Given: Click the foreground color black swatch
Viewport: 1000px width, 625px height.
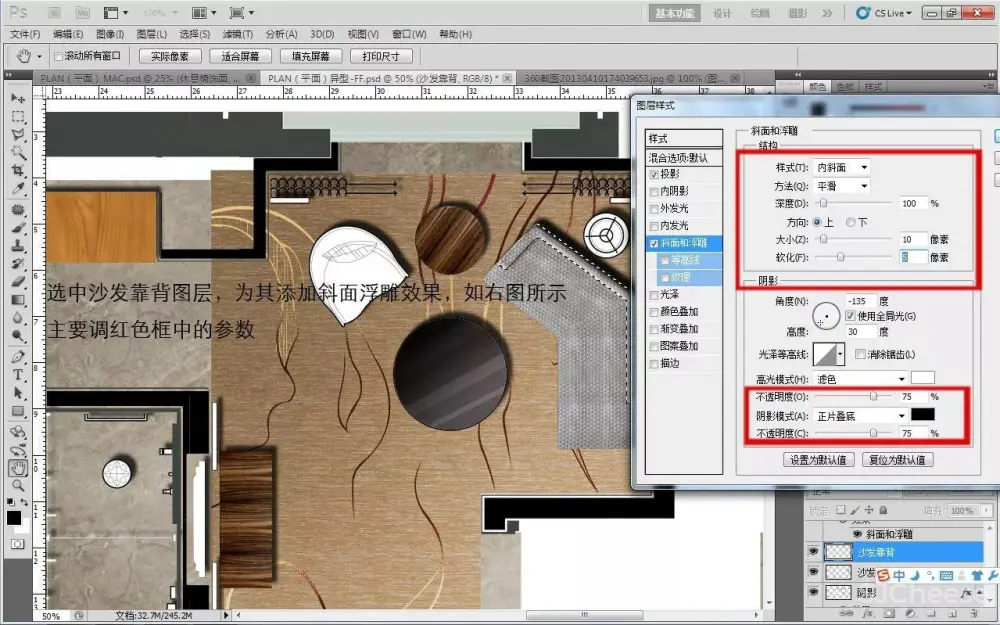Looking at the screenshot, I should click(14, 517).
